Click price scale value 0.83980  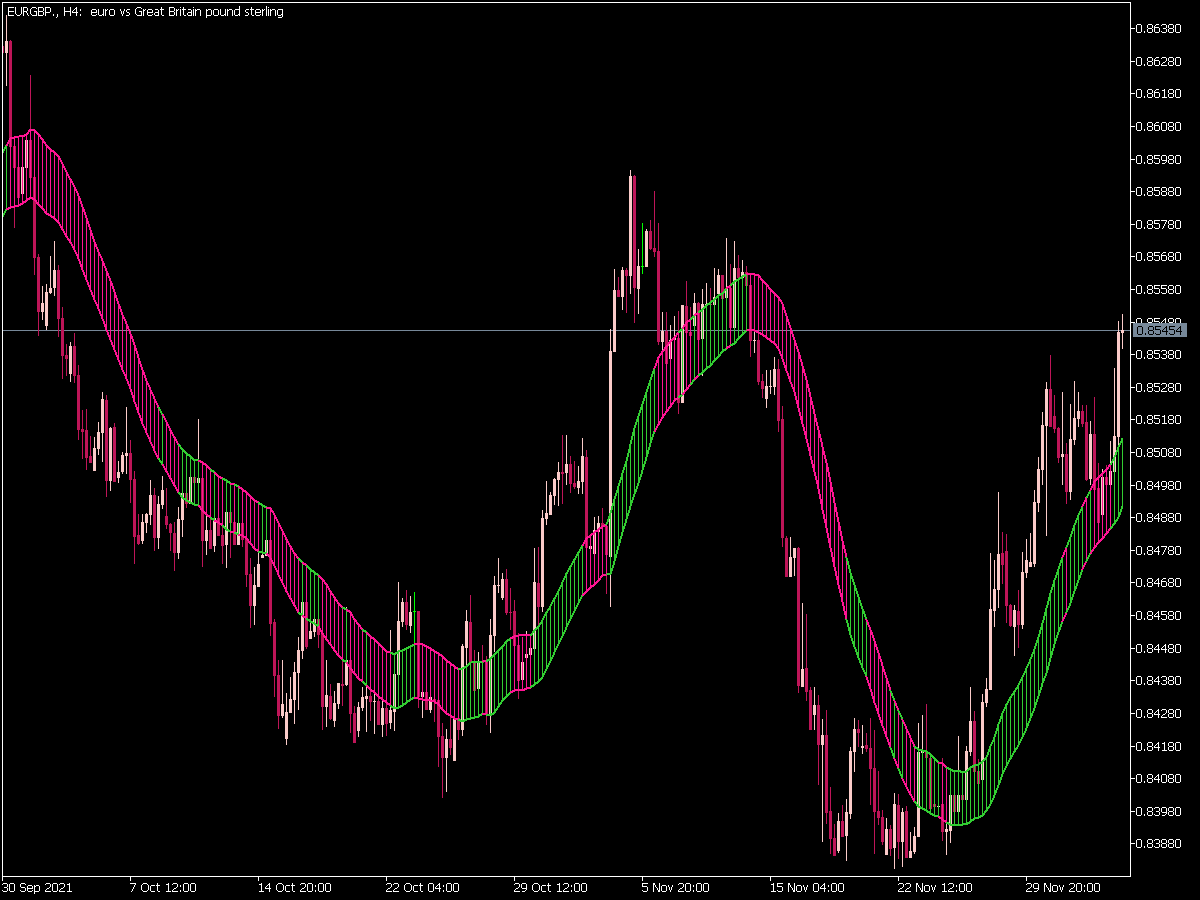(1161, 810)
